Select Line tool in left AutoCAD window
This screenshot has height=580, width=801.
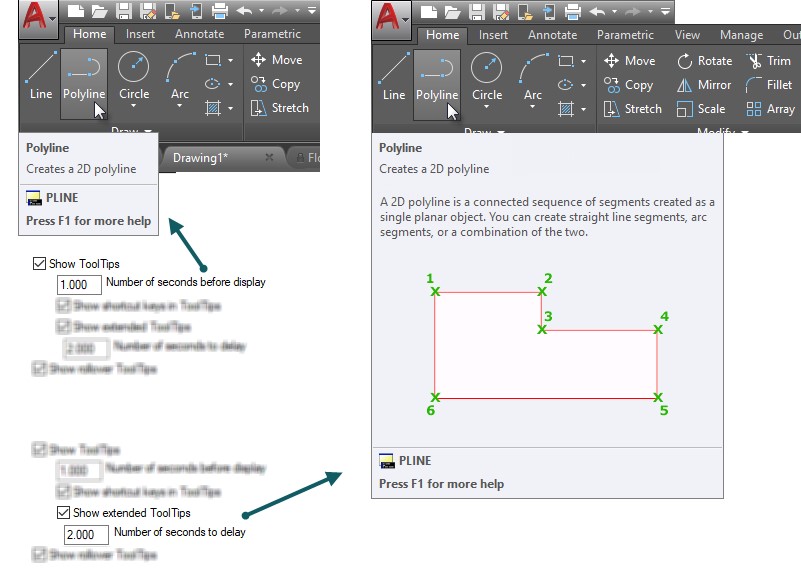coord(41,75)
